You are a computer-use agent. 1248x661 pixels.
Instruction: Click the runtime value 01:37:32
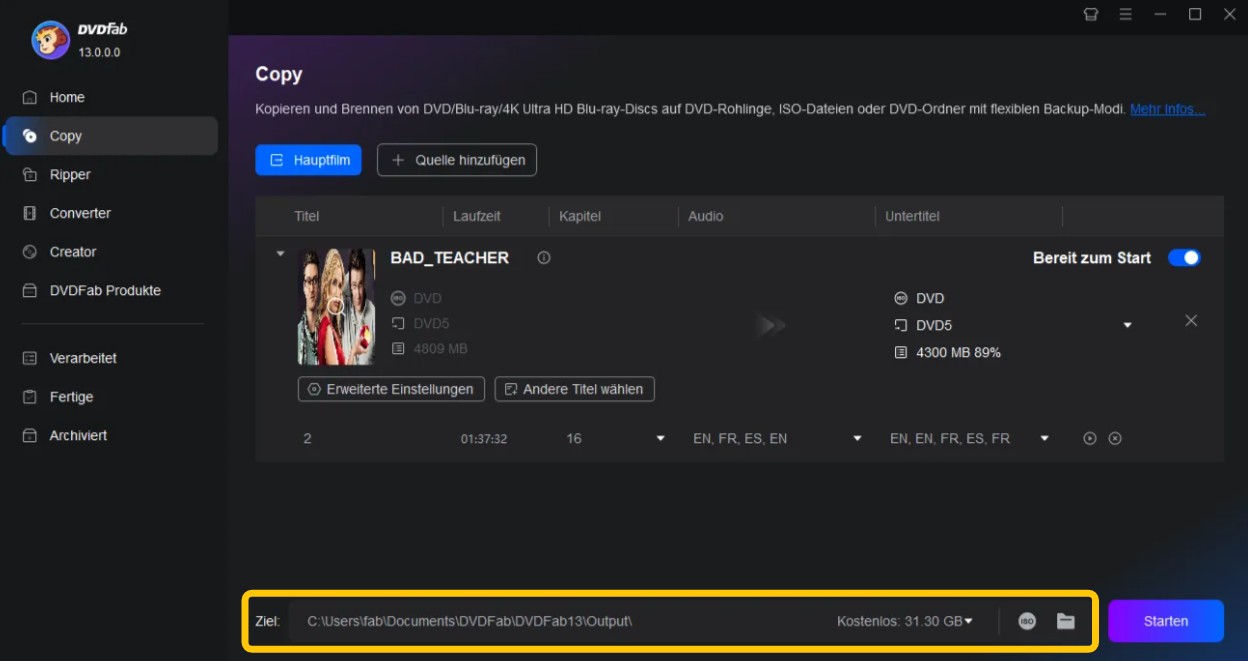click(x=484, y=439)
